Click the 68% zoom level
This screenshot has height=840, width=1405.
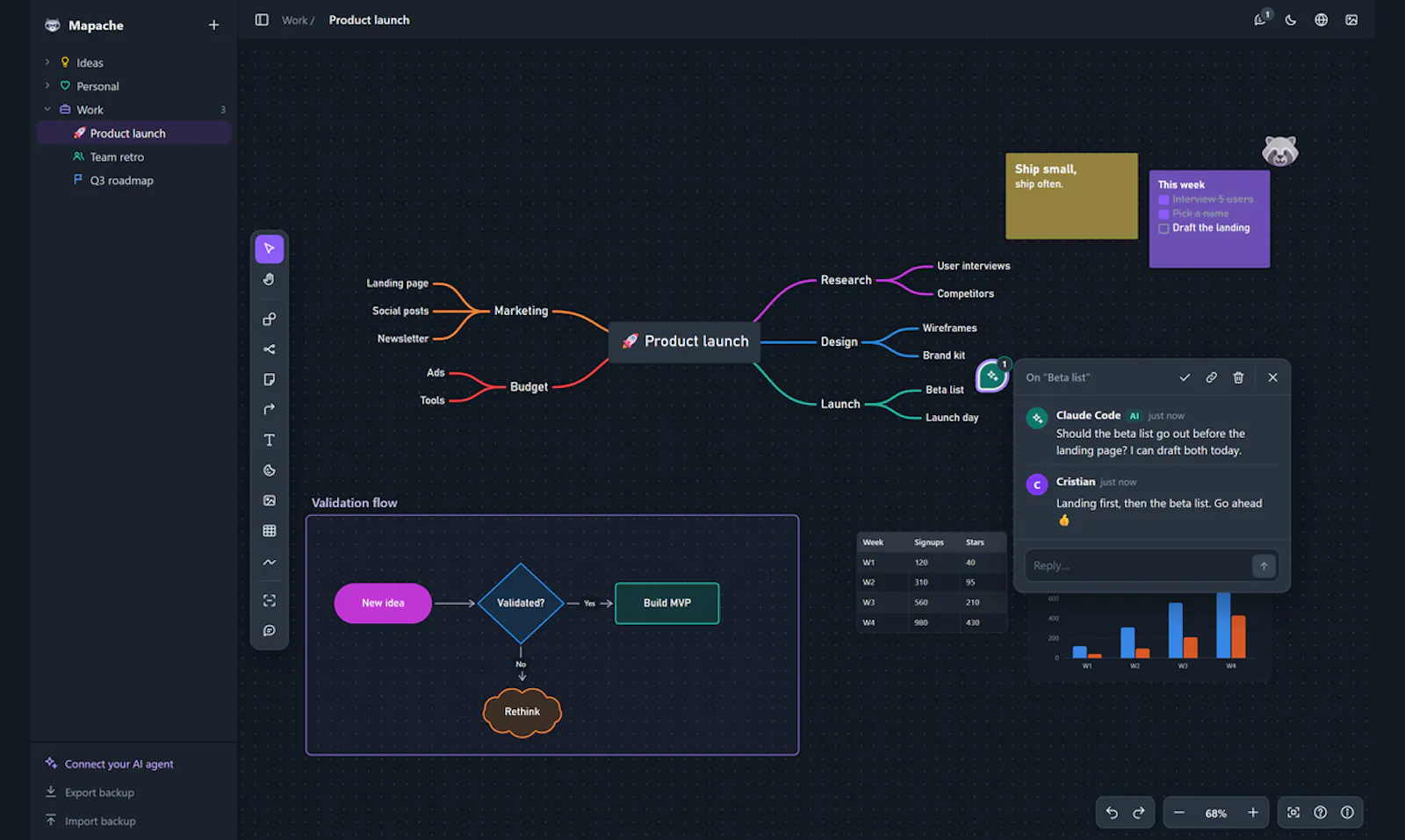pyautogui.click(x=1216, y=814)
